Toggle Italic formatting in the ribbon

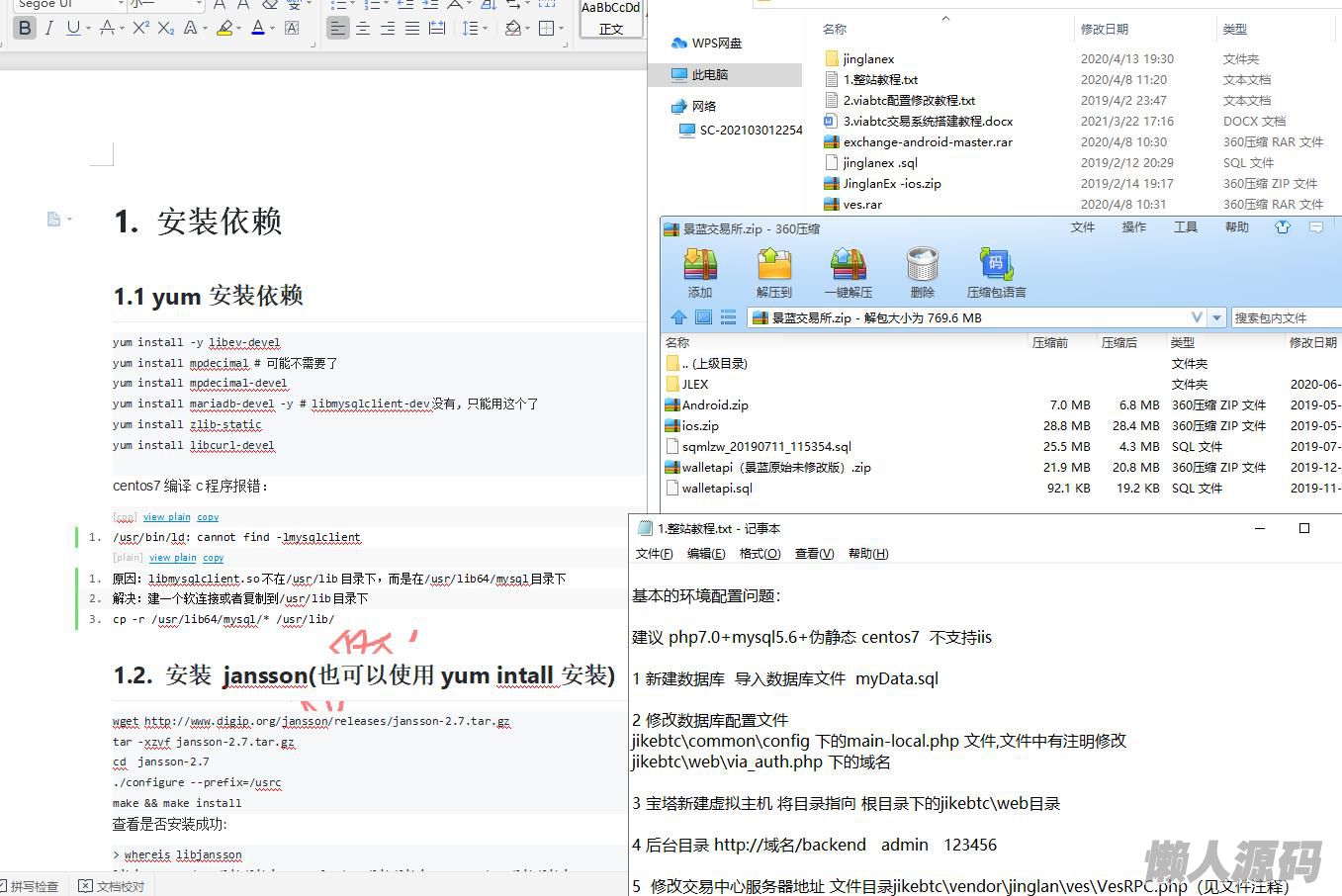pos(49,29)
